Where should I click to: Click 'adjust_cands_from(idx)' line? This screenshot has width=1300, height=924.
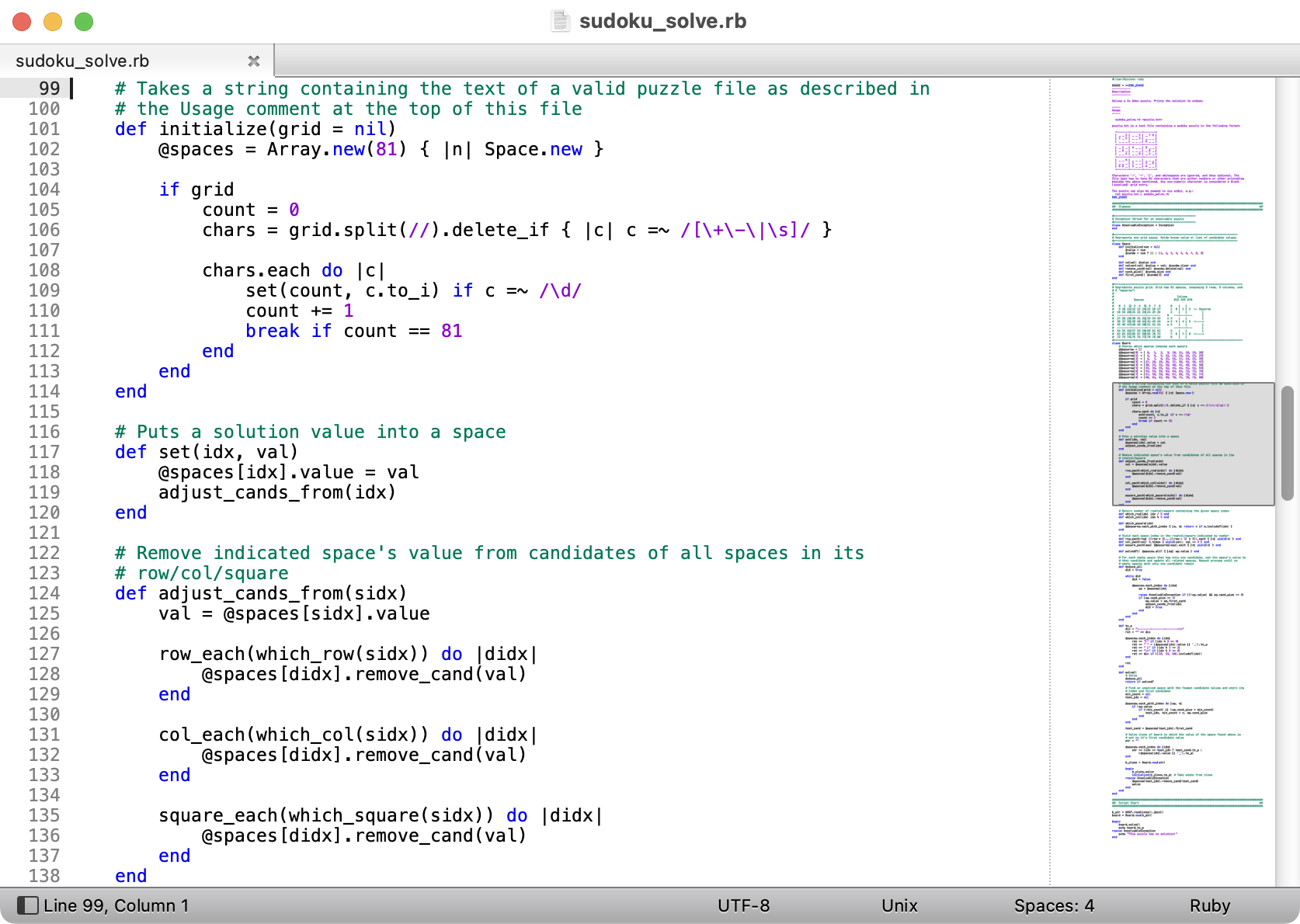[x=277, y=492]
